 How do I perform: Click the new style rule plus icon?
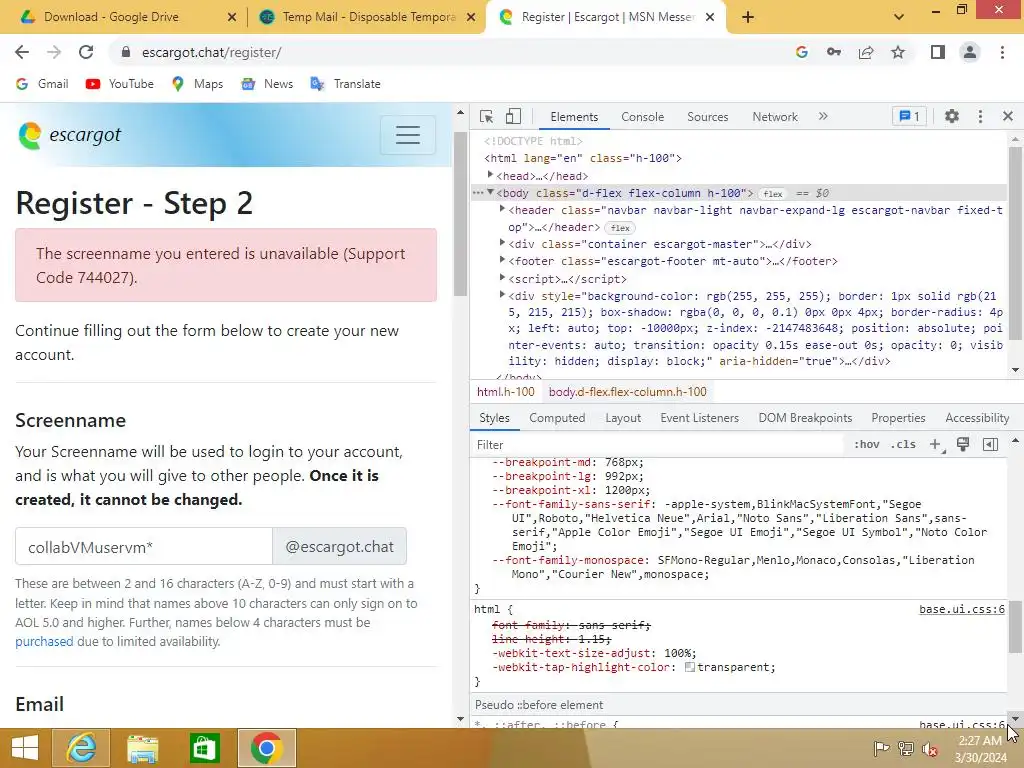[936, 445]
